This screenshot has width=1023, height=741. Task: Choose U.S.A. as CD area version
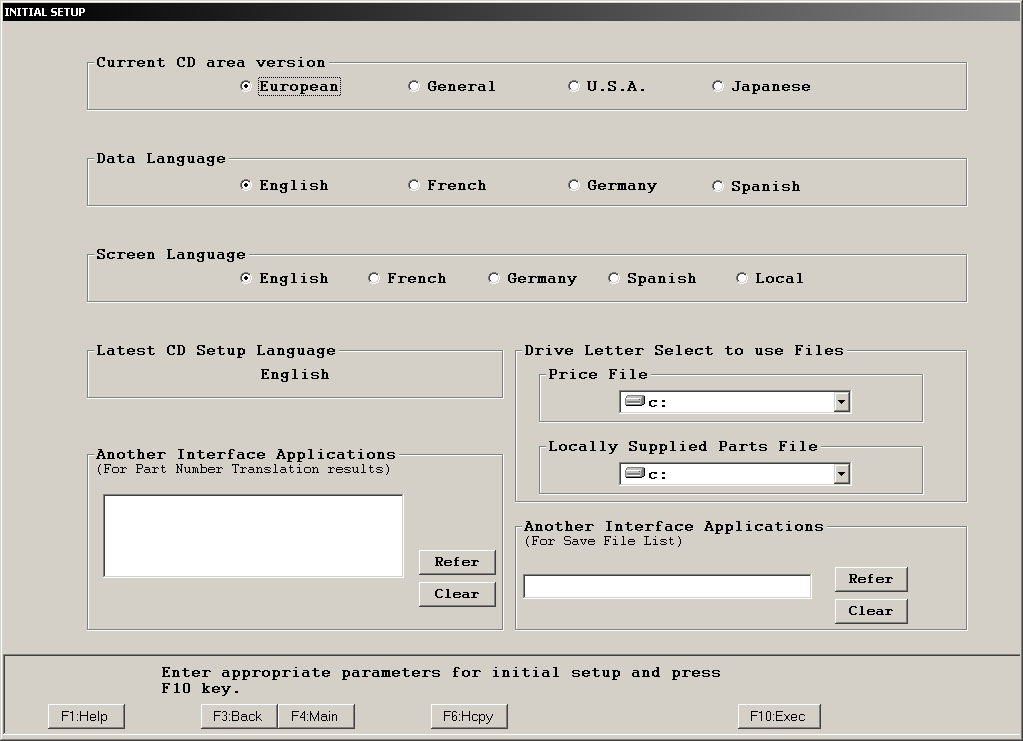(x=574, y=87)
